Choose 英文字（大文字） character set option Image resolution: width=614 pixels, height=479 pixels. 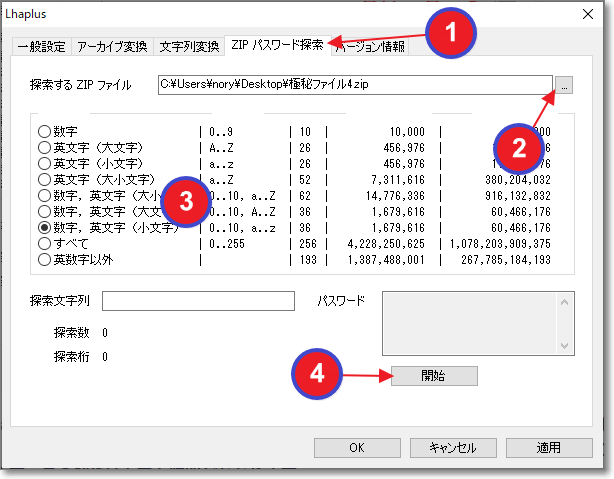pos(44,147)
